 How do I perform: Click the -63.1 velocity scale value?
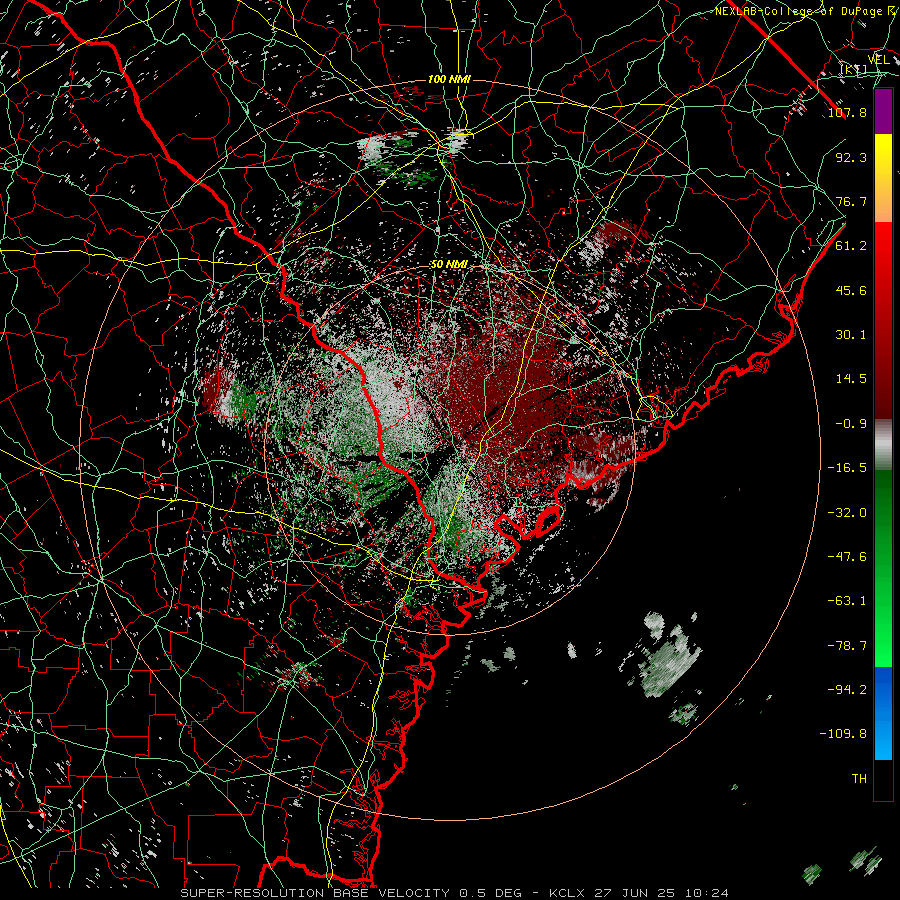click(847, 601)
